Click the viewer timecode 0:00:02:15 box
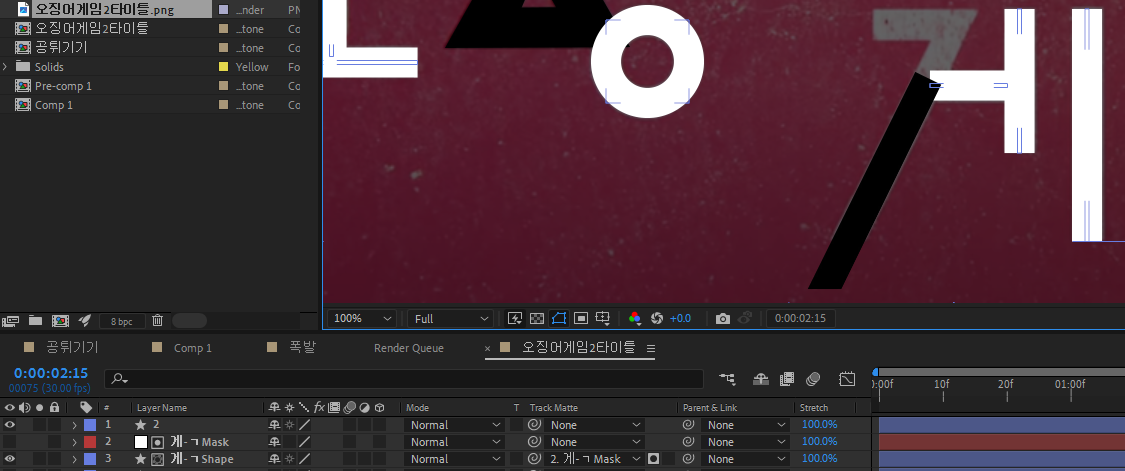 point(800,318)
